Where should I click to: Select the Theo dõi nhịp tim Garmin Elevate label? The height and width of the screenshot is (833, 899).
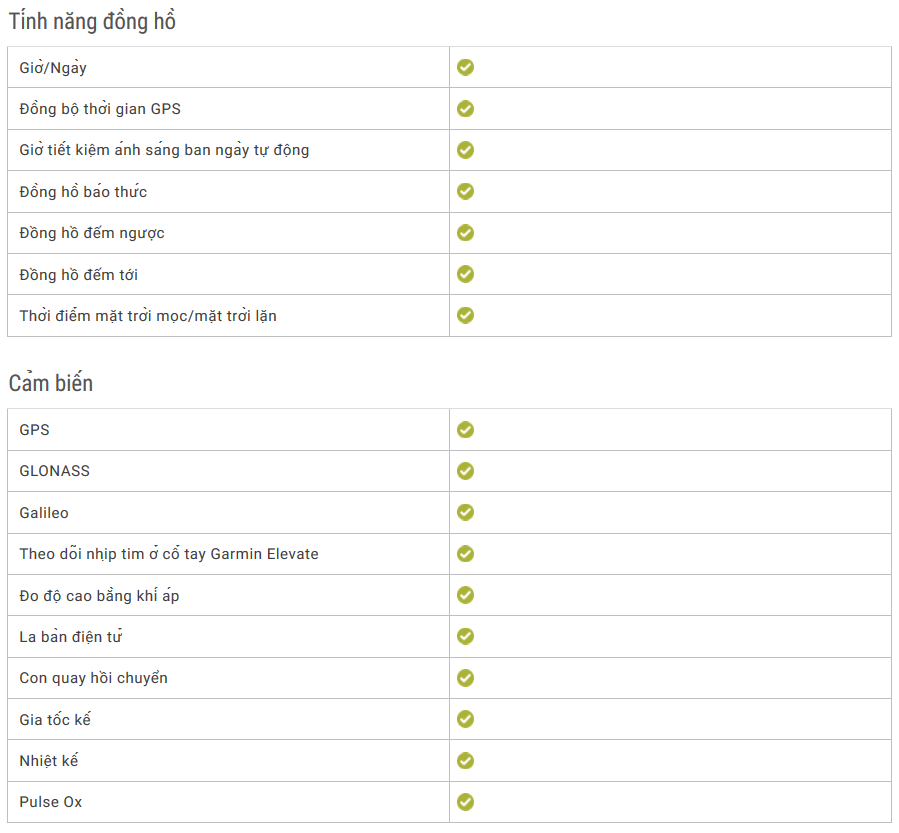169,554
